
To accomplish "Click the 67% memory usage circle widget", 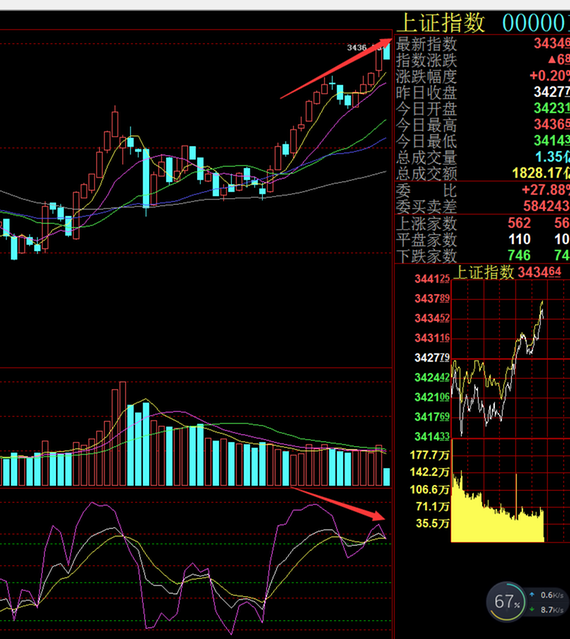I will pos(506,602).
